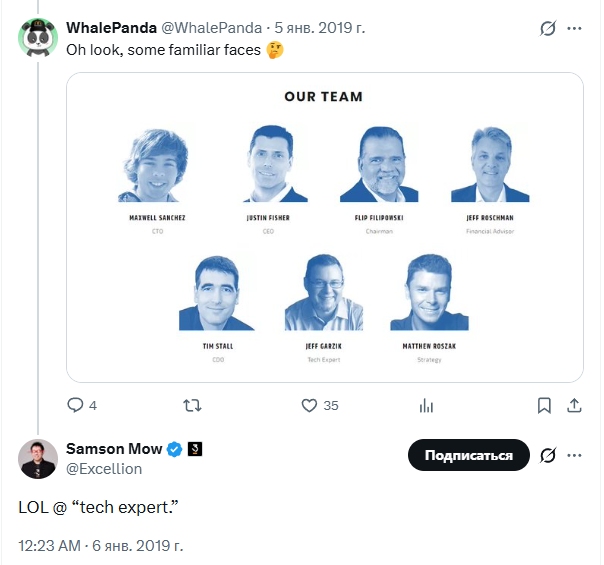Like WhalePanda's tweet with the heart icon

pos(310,406)
